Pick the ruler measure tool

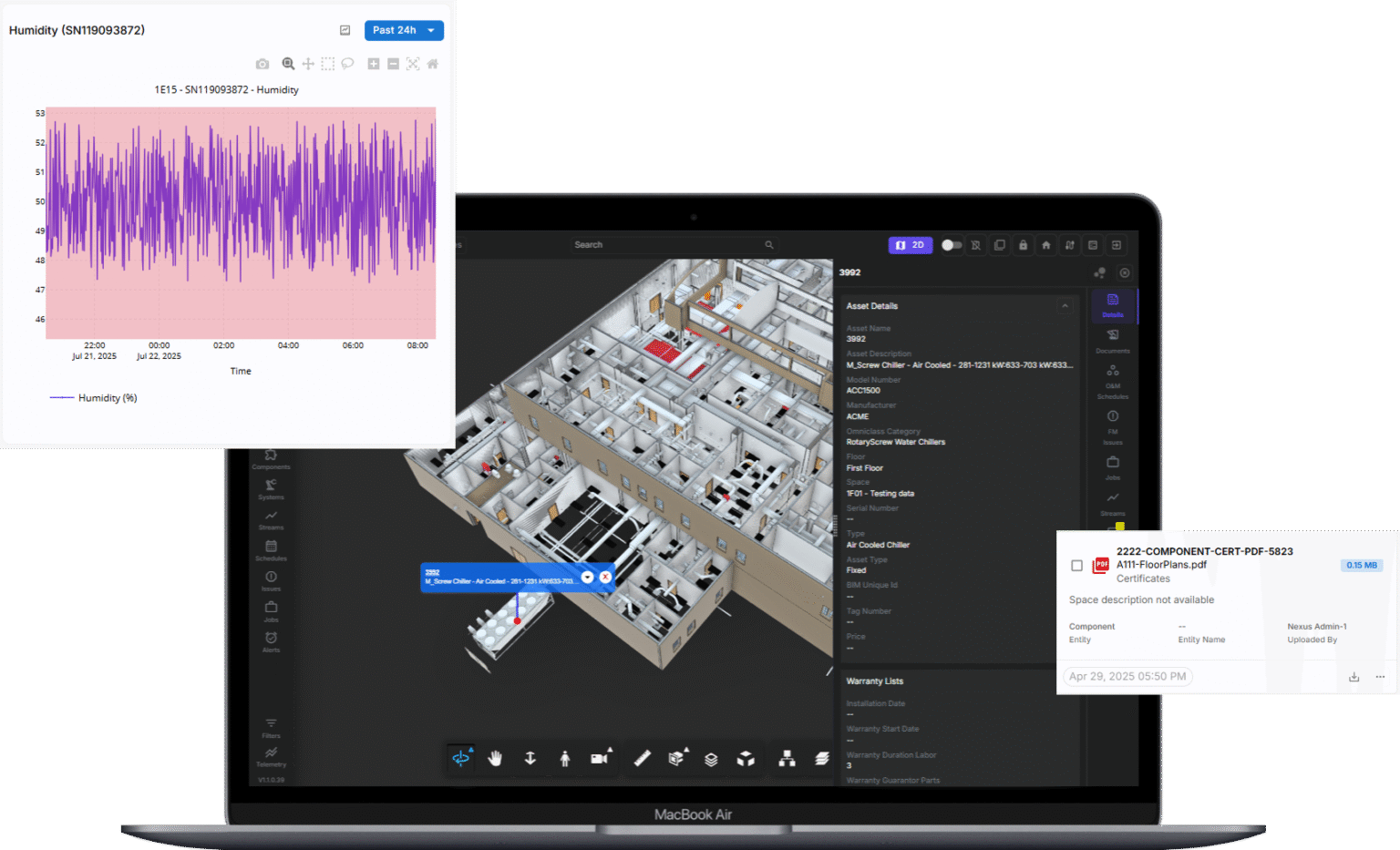point(642,758)
